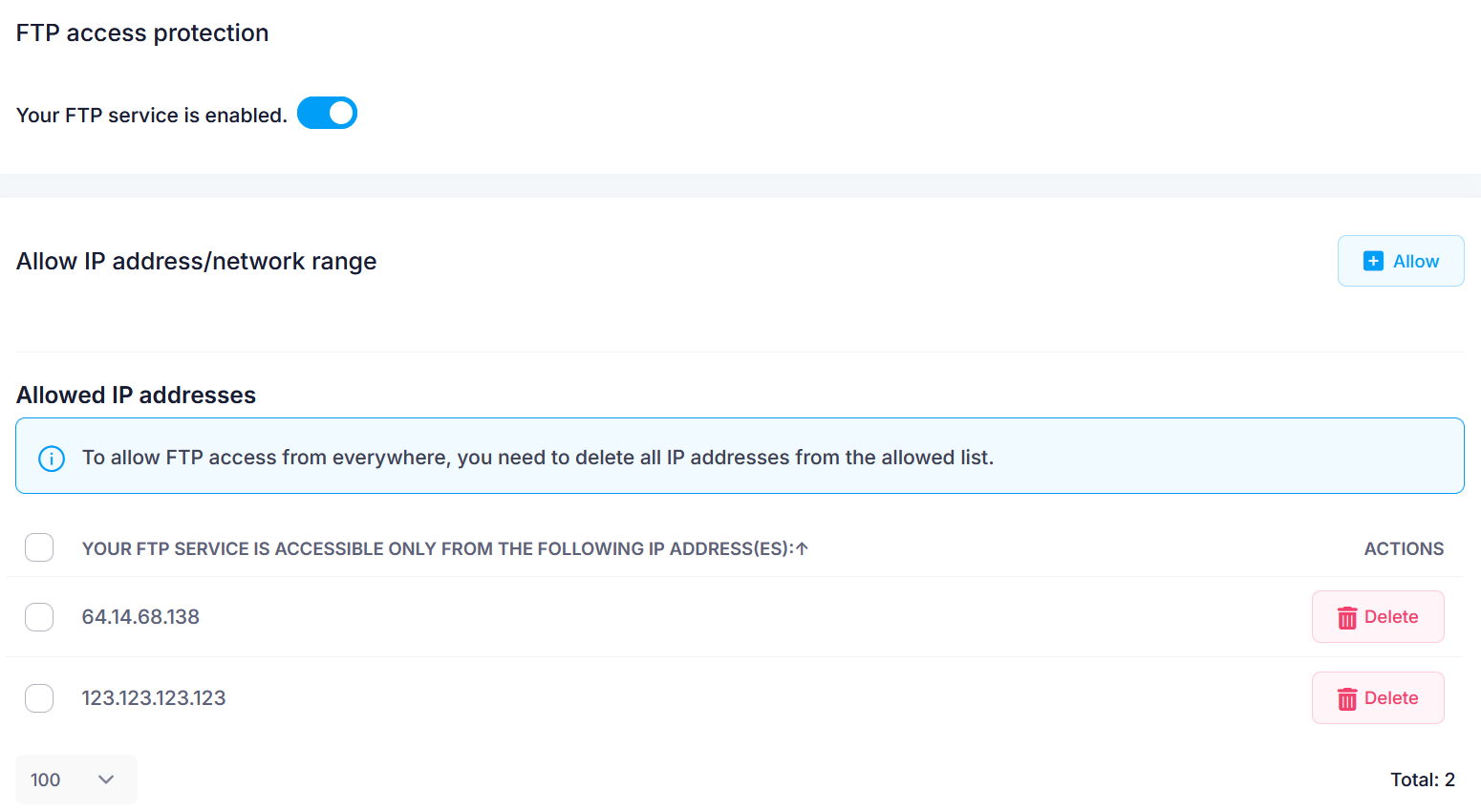Click the Allowed IP addresses section title
Screen dimensions: 1481x812
click(x=135, y=395)
